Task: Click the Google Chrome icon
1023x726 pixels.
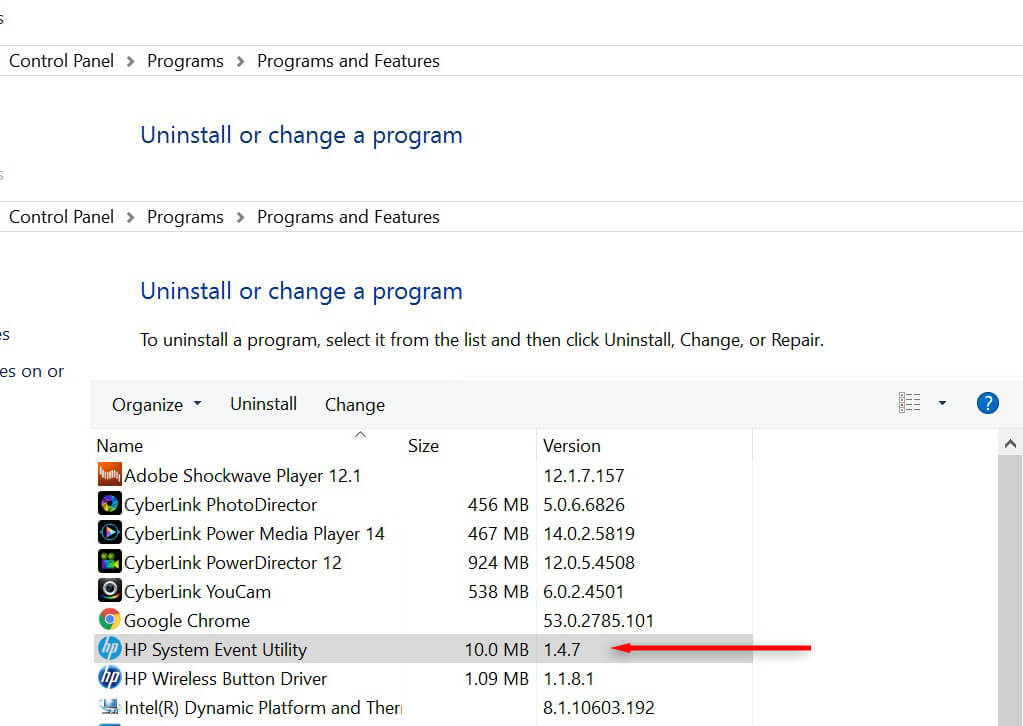Action: coord(109,620)
